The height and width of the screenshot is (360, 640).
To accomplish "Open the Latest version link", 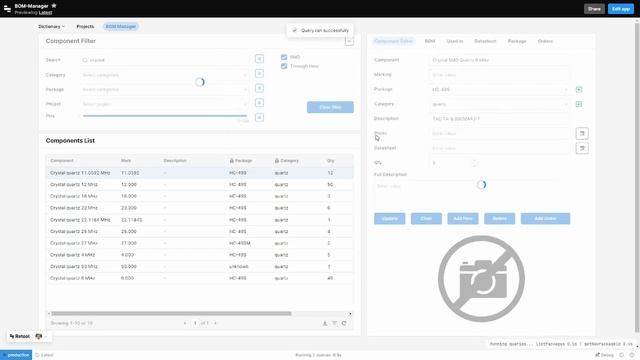I will click(x=45, y=13).
